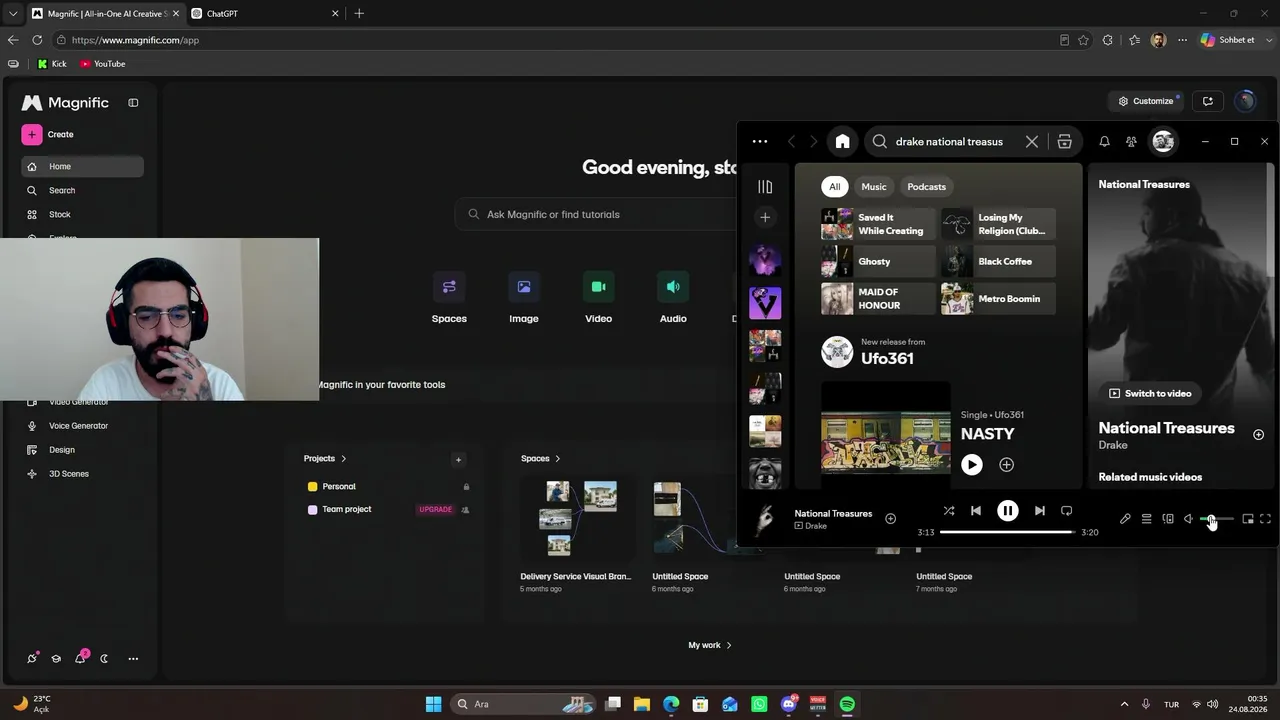This screenshot has width=1280, height=720.
Task: Open Delivery Service Visual Brand space thumbnail
Action: point(578,519)
